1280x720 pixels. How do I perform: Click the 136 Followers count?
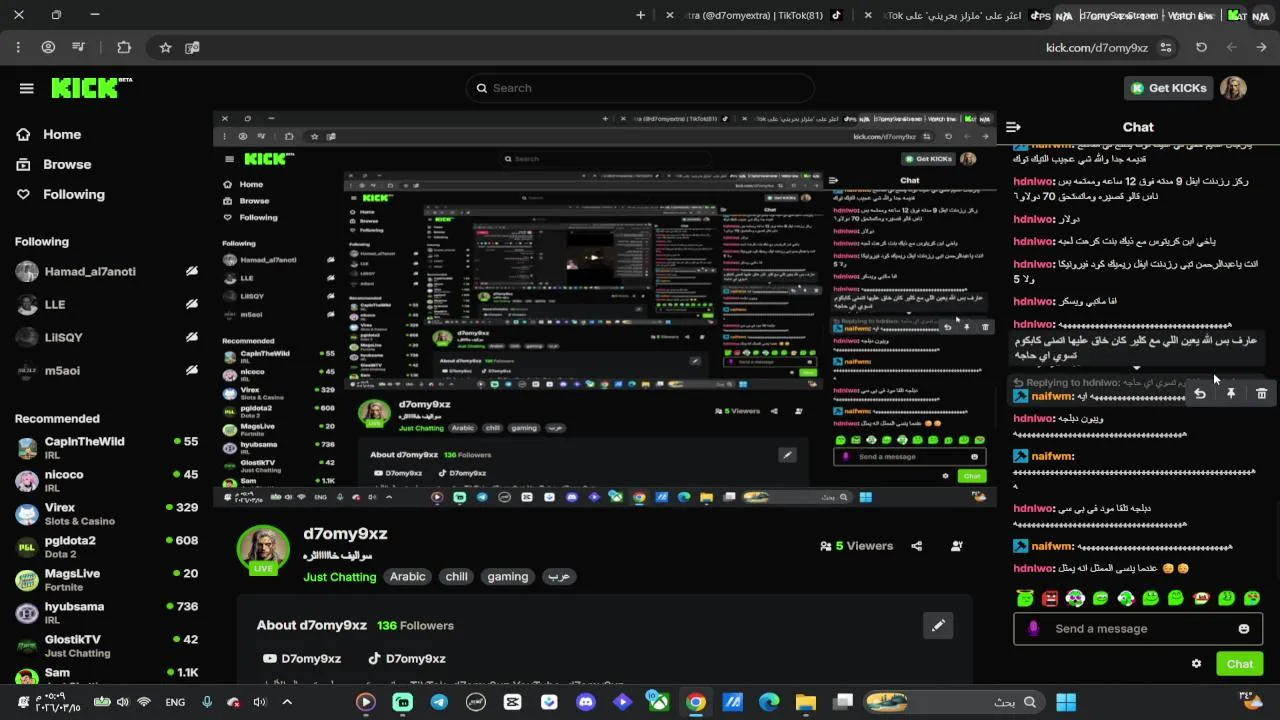[415, 626]
